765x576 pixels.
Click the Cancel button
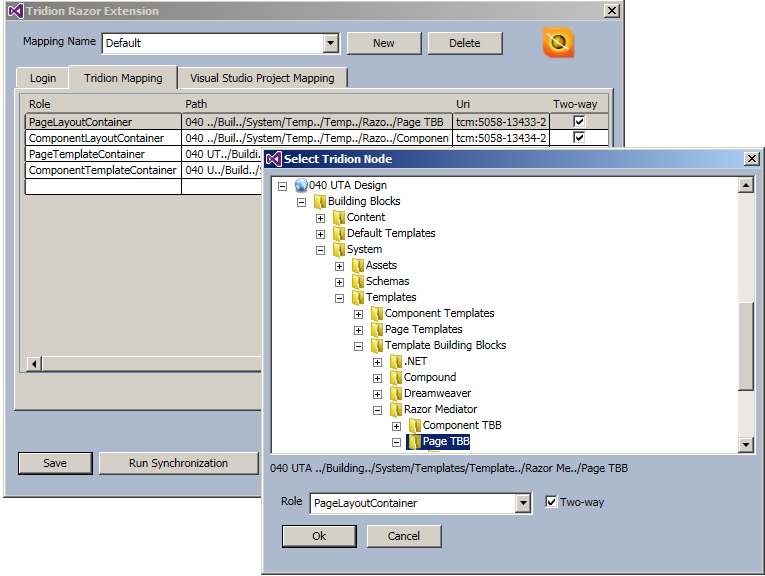(404, 536)
